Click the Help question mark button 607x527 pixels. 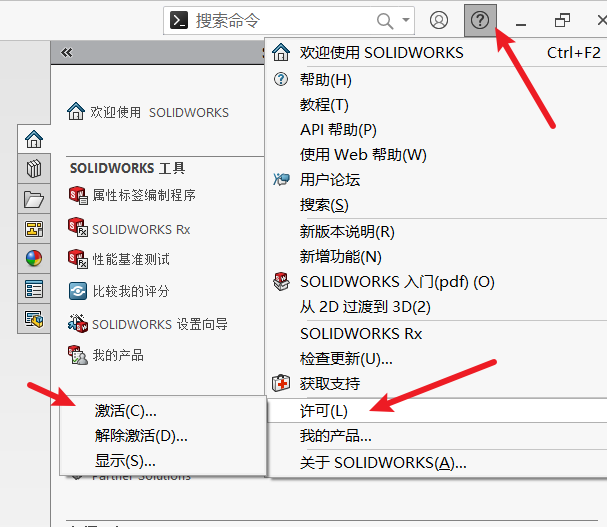pos(480,20)
